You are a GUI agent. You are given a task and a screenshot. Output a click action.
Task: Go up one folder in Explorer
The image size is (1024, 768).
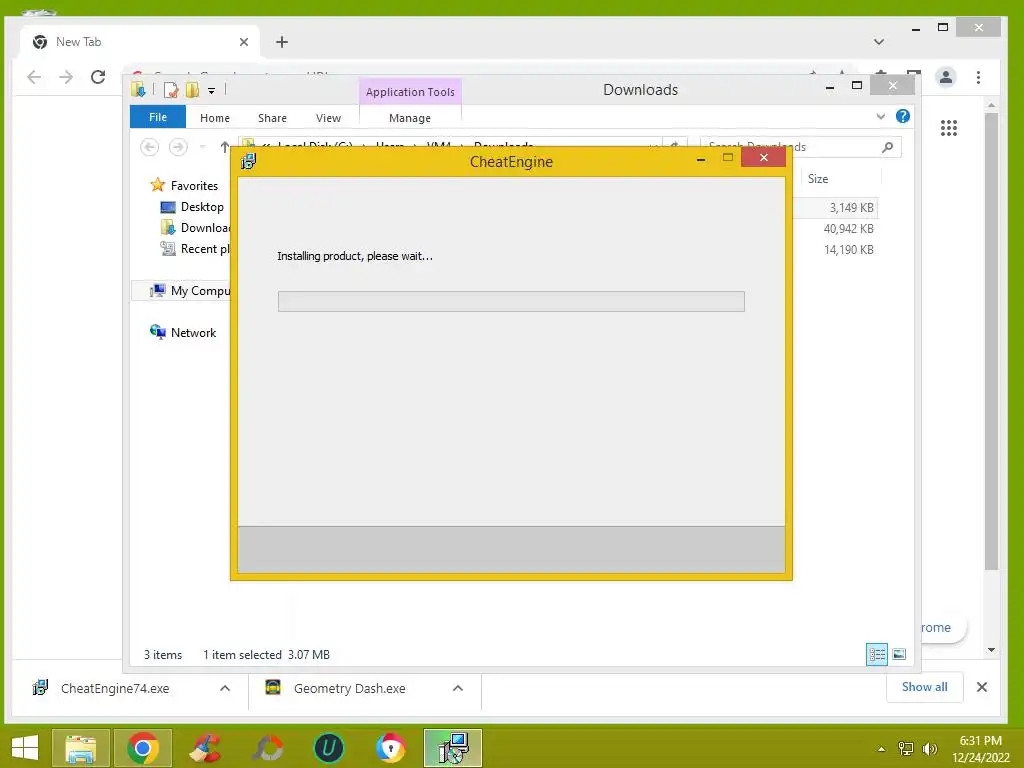225,147
